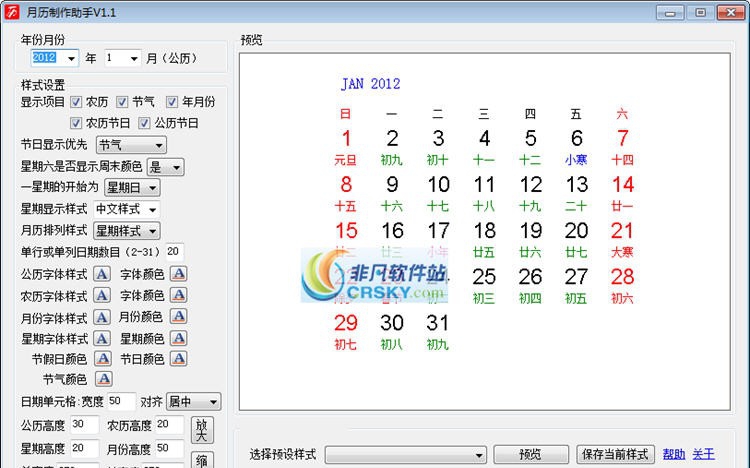Open the 公历字体样式 font icon
The width and height of the screenshot is (750, 468).
101,274
